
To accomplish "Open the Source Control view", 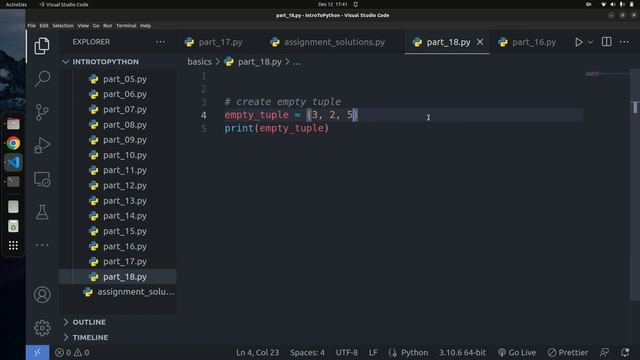I will coord(42,112).
